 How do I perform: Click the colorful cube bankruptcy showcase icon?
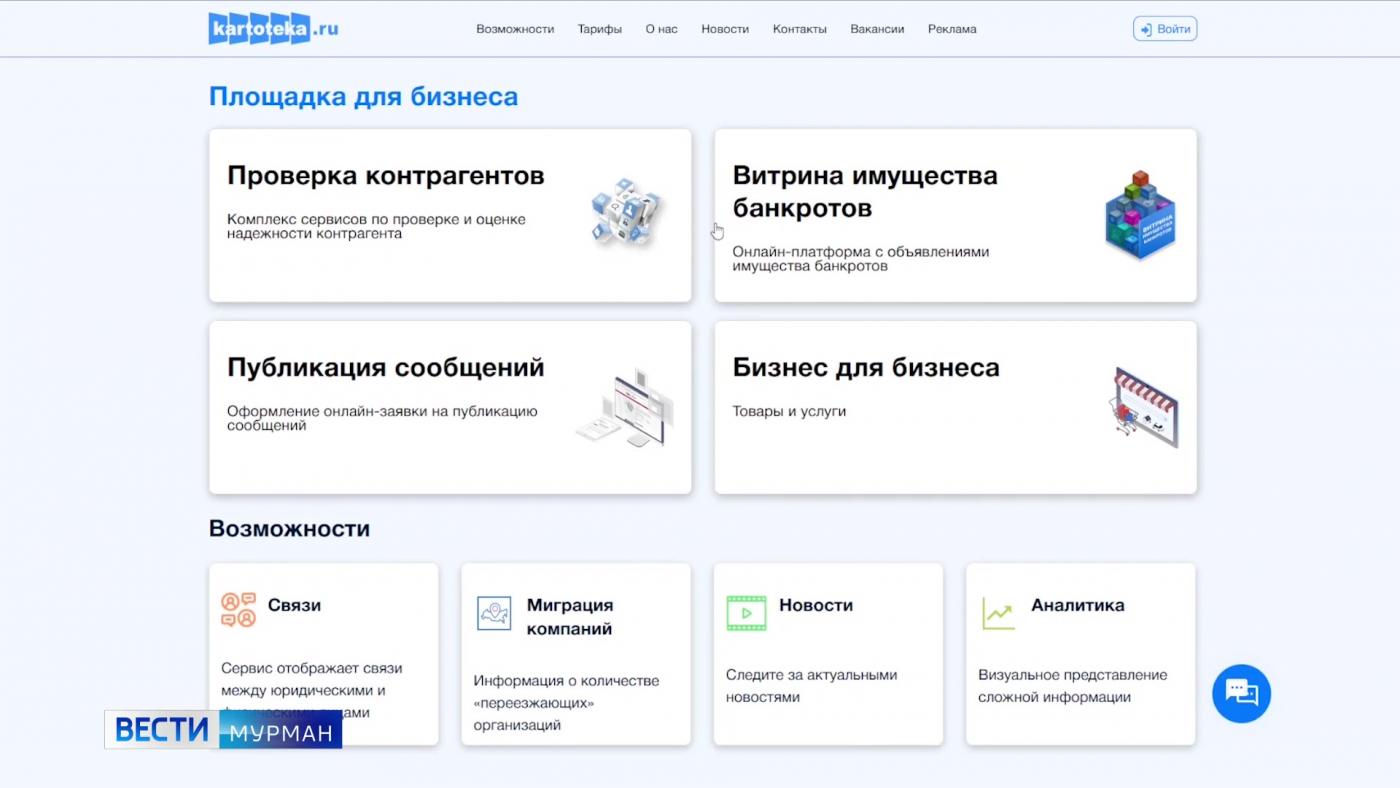click(1140, 215)
